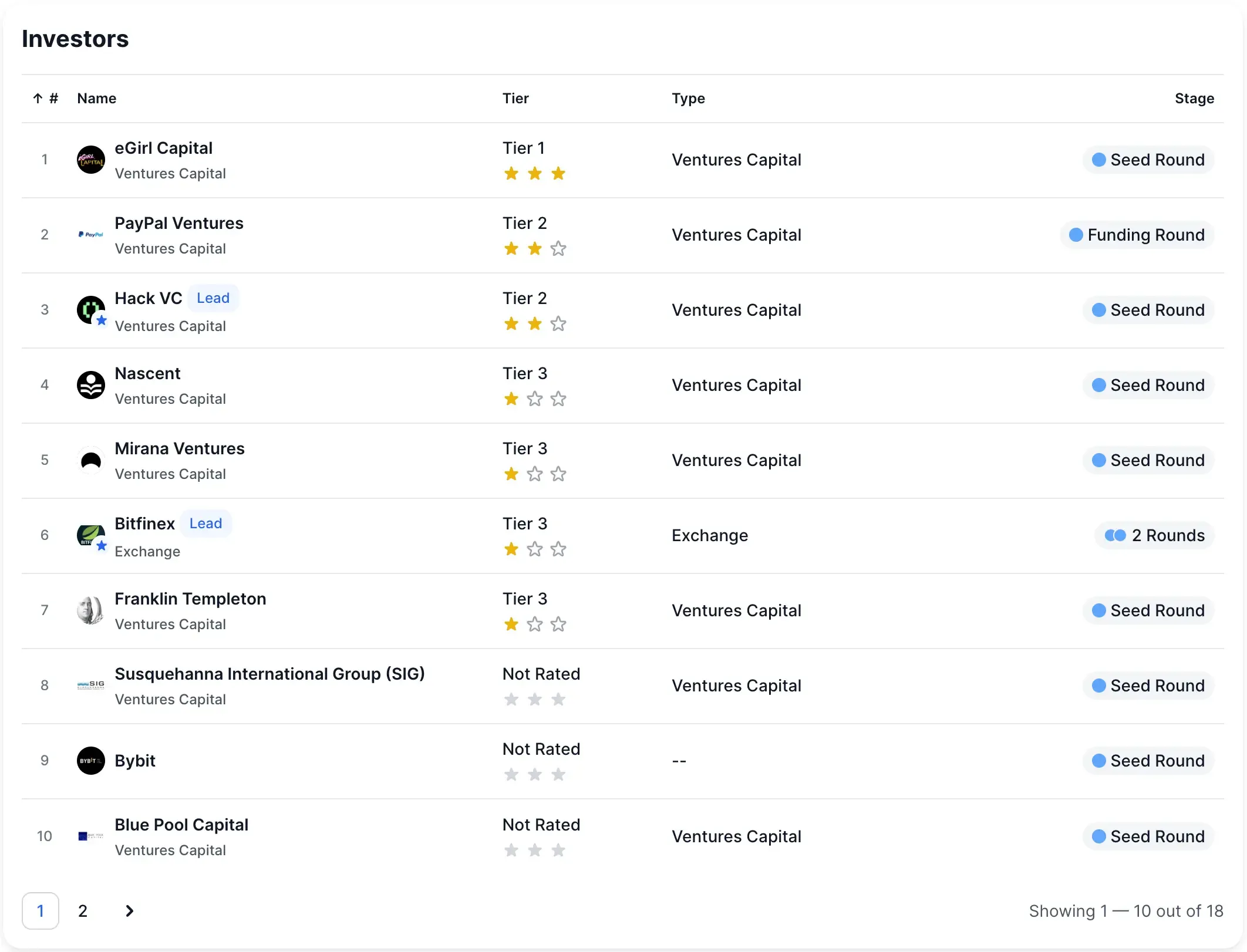Click the Tier column header
Viewport: 1247px width, 952px height.
[515, 99]
